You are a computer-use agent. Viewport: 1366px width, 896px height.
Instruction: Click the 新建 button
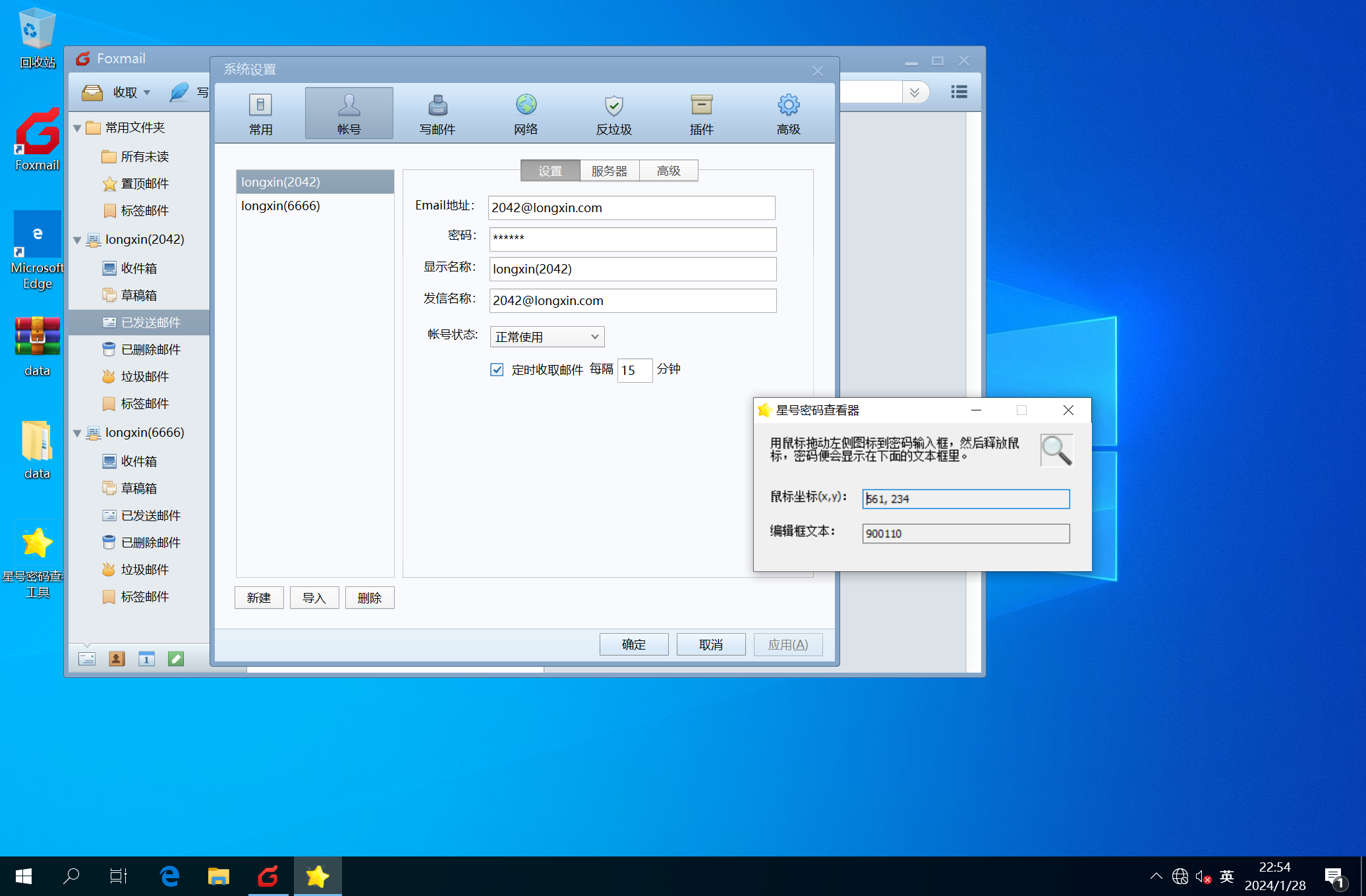pyautogui.click(x=259, y=598)
